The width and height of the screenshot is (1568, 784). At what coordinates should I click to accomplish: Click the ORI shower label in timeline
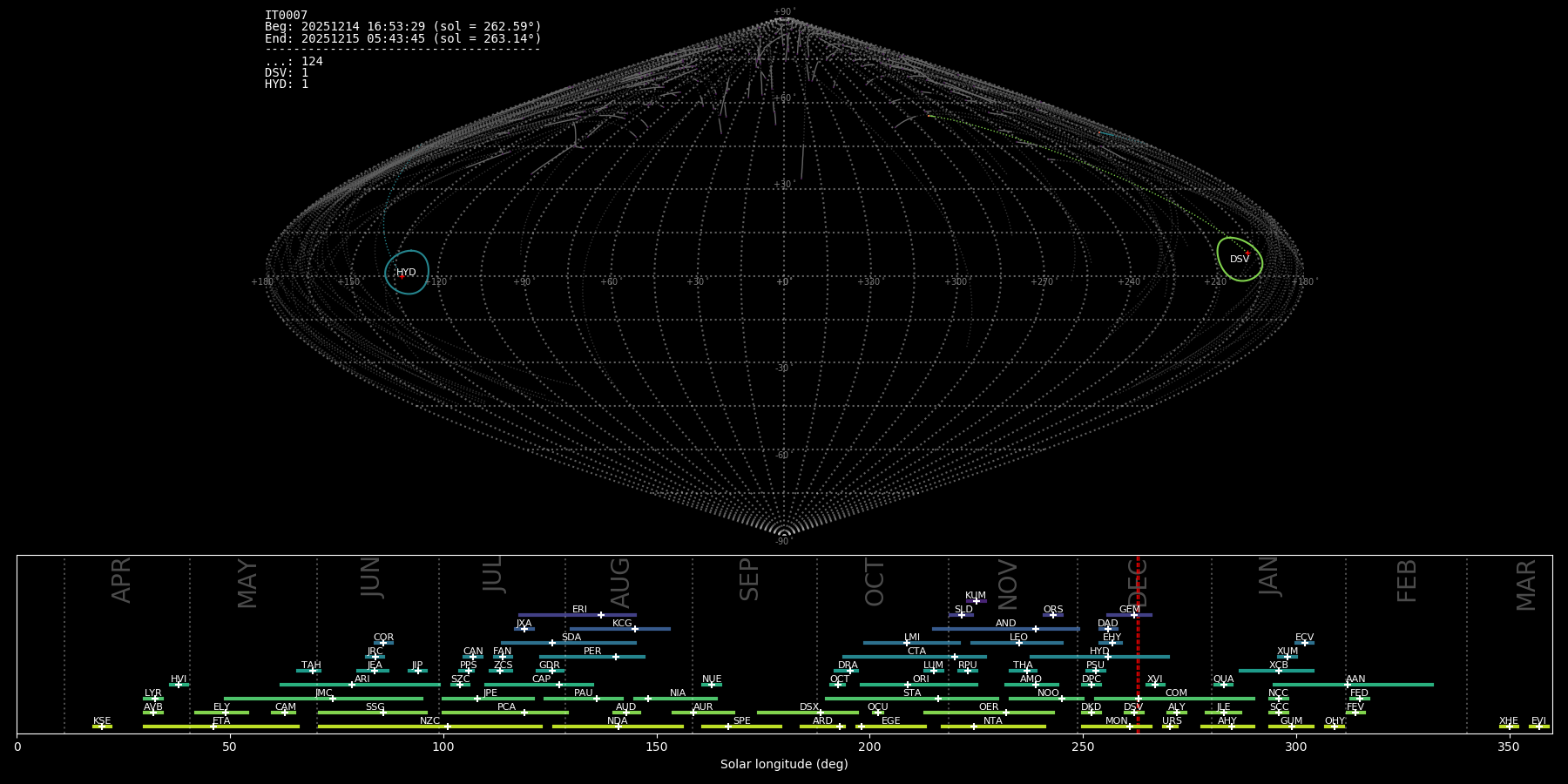tap(921, 679)
